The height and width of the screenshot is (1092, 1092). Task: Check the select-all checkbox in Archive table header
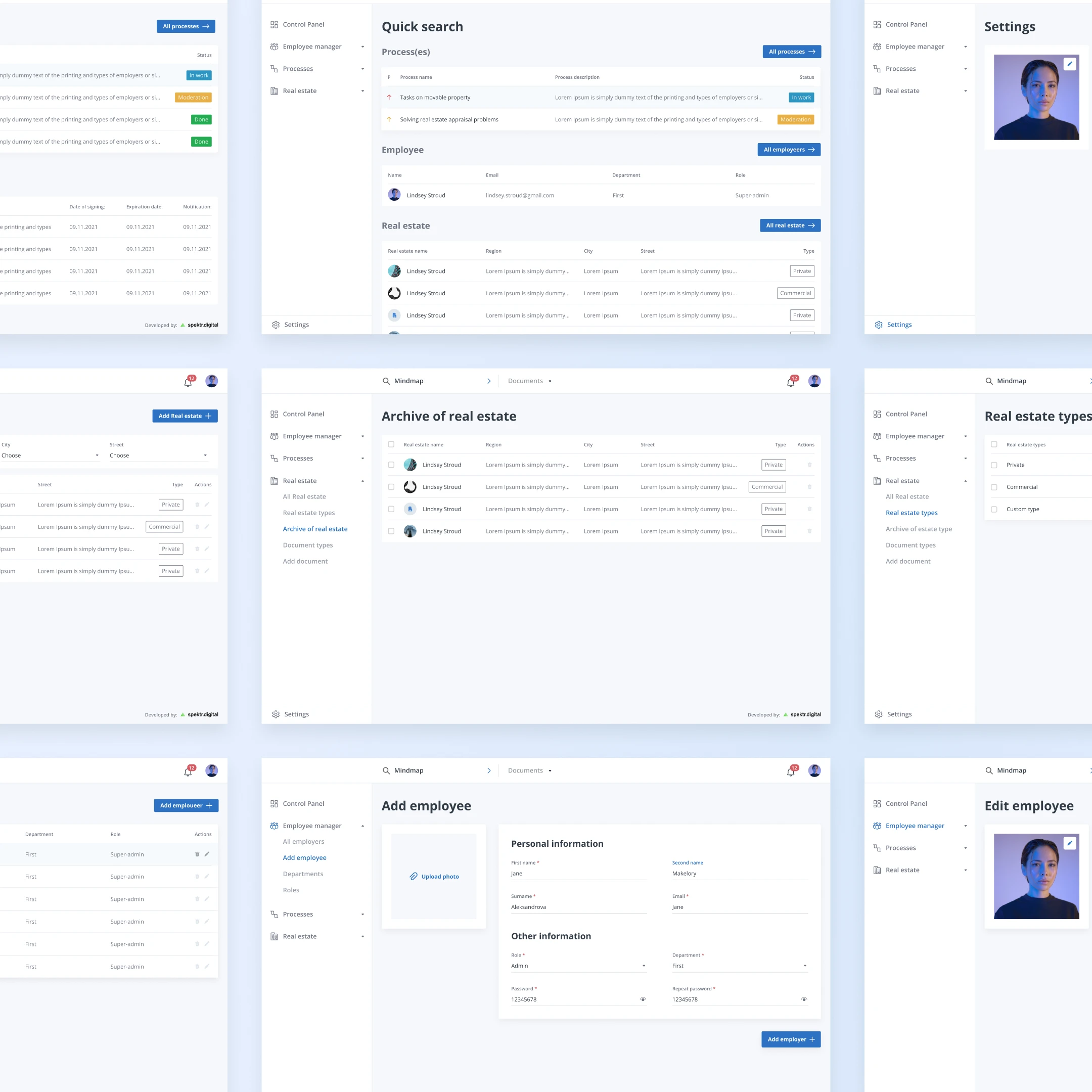pos(391,444)
